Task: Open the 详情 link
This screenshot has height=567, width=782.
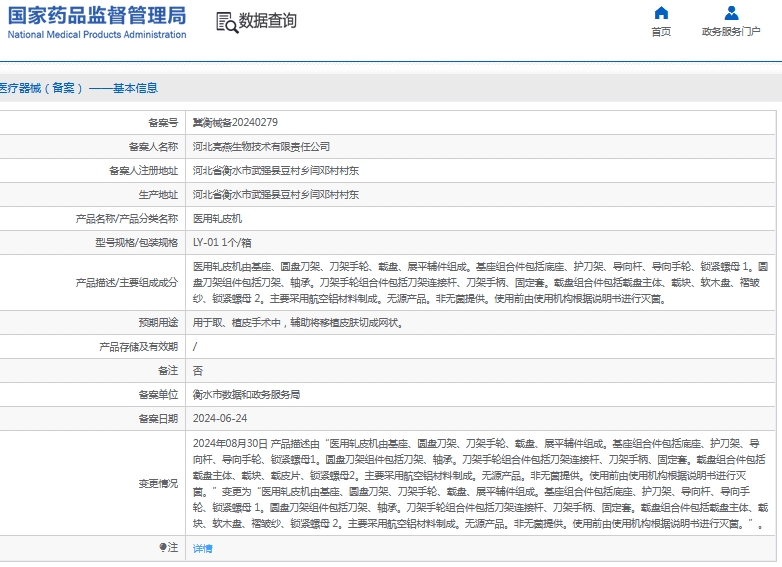Action: point(202,549)
